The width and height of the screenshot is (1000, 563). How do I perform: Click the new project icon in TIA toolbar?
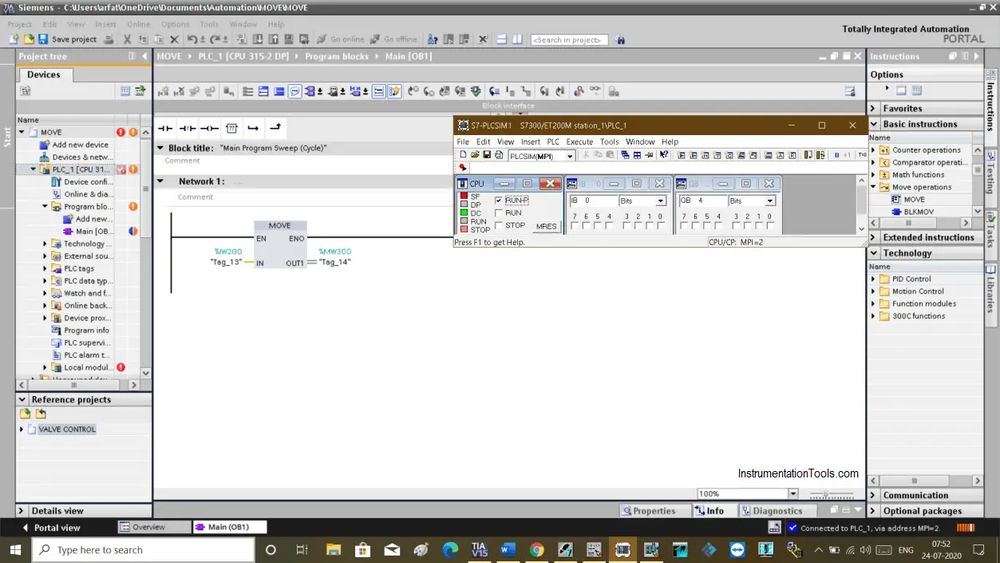(x=15, y=39)
